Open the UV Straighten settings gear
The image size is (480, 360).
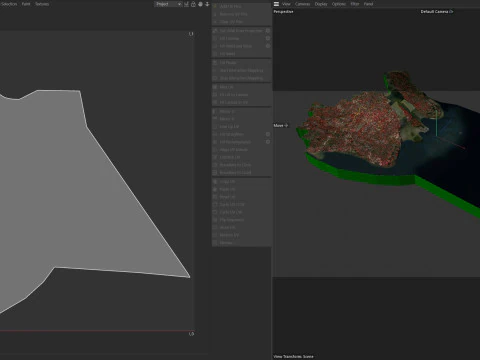click(x=268, y=134)
